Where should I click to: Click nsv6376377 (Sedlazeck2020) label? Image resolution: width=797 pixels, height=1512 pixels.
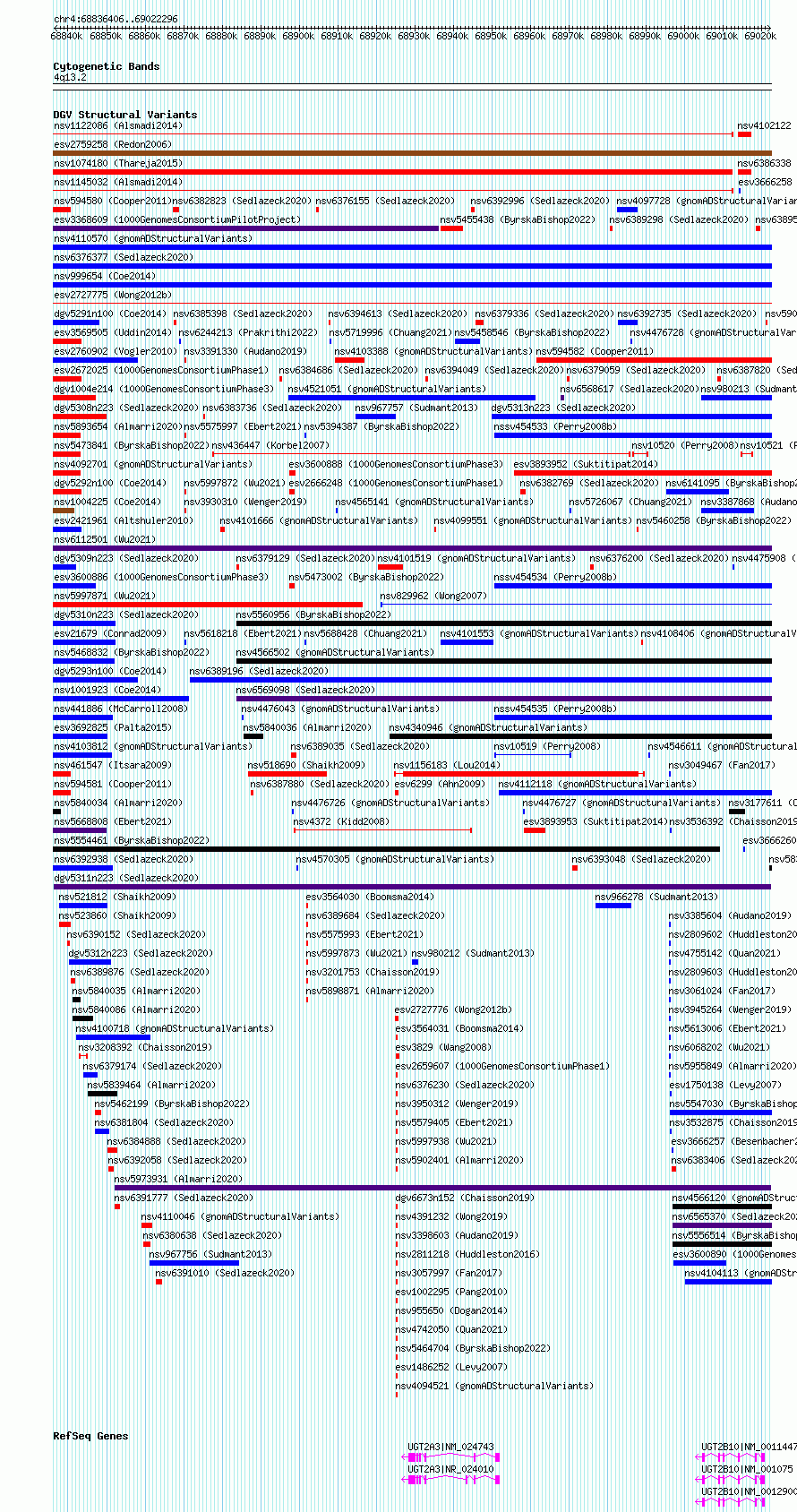pyautogui.click(x=124, y=257)
